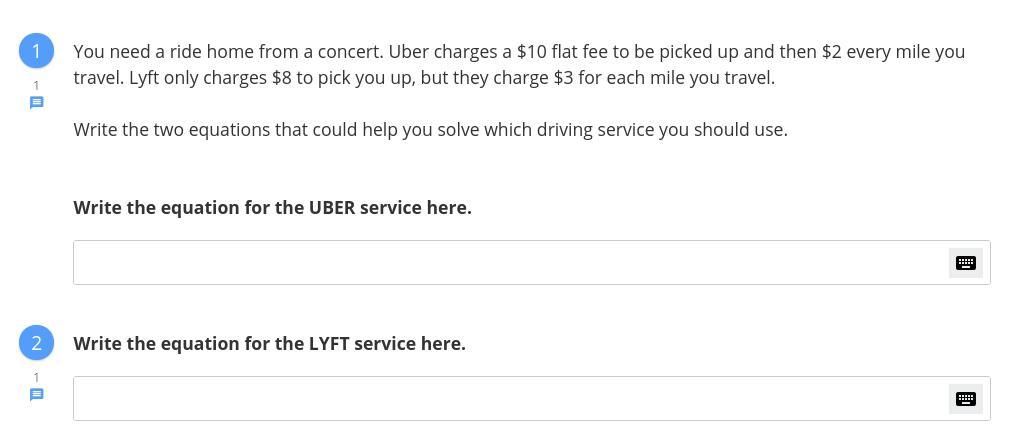
Task: Select the blue question 2 number badge
Action: coord(37,343)
